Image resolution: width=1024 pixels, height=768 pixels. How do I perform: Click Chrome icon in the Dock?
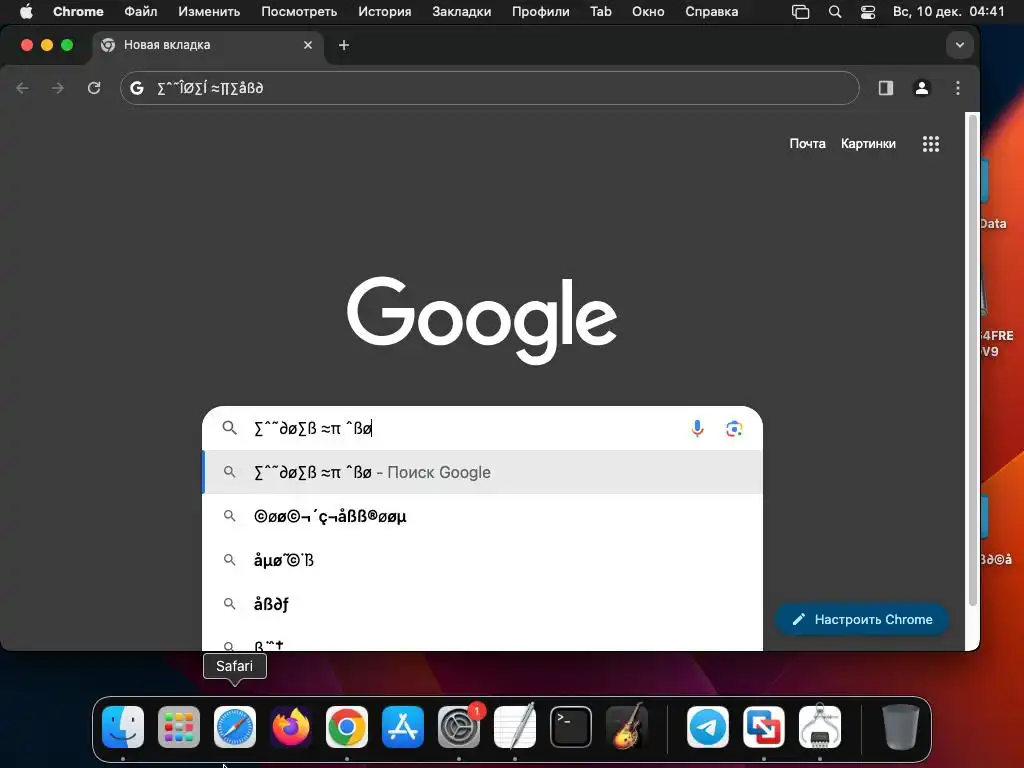pyautogui.click(x=347, y=727)
